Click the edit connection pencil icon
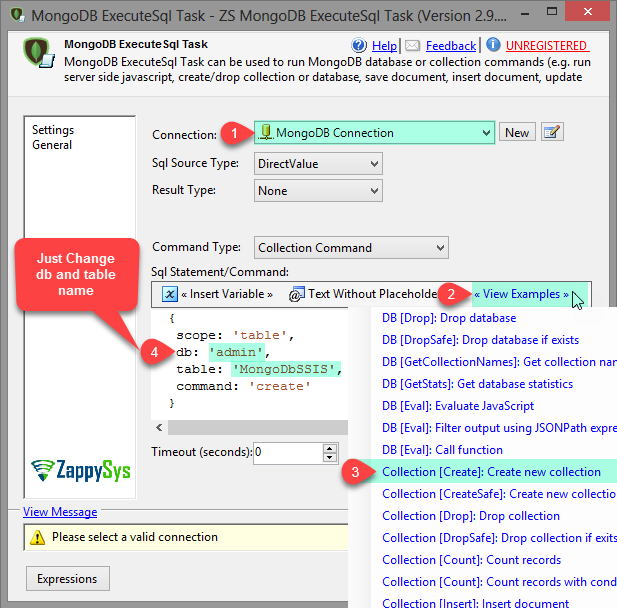The image size is (617, 608). (552, 132)
